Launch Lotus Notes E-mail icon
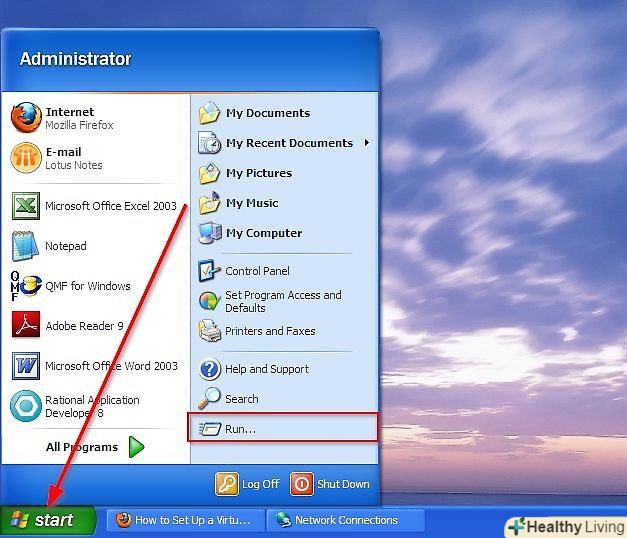The image size is (627, 538). point(26,158)
